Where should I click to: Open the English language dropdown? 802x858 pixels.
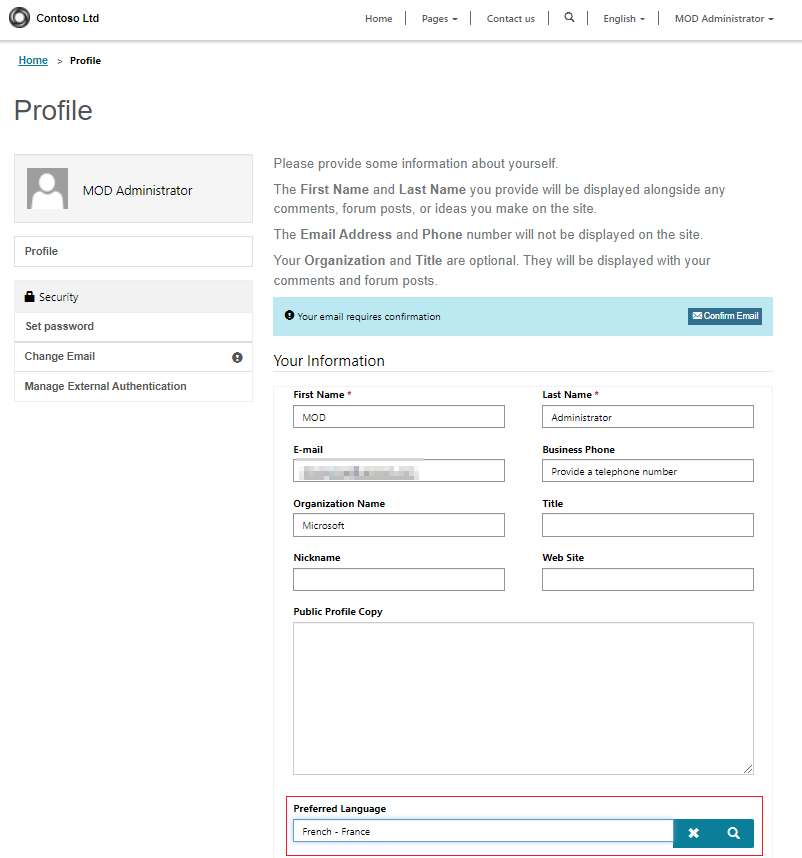point(624,19)
